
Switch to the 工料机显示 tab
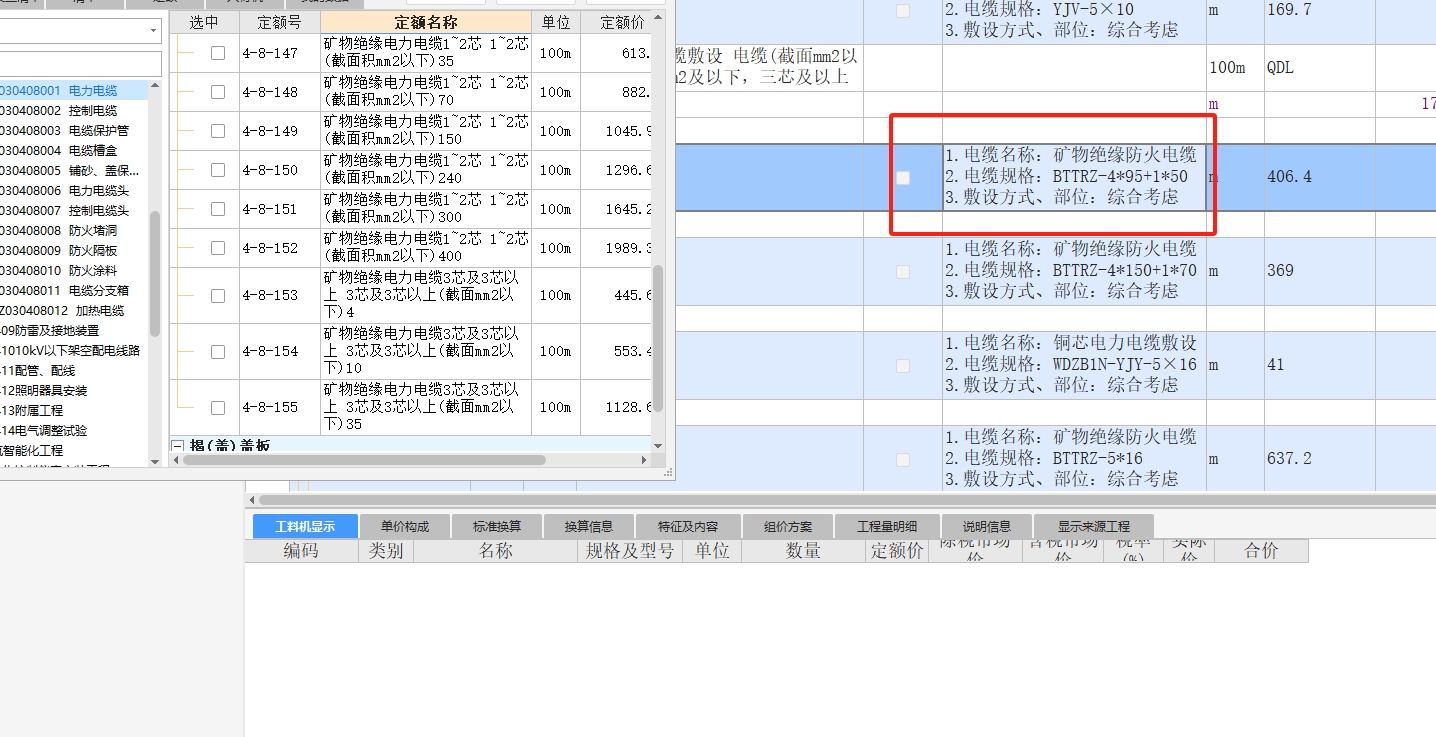click(x=305, y=526)
